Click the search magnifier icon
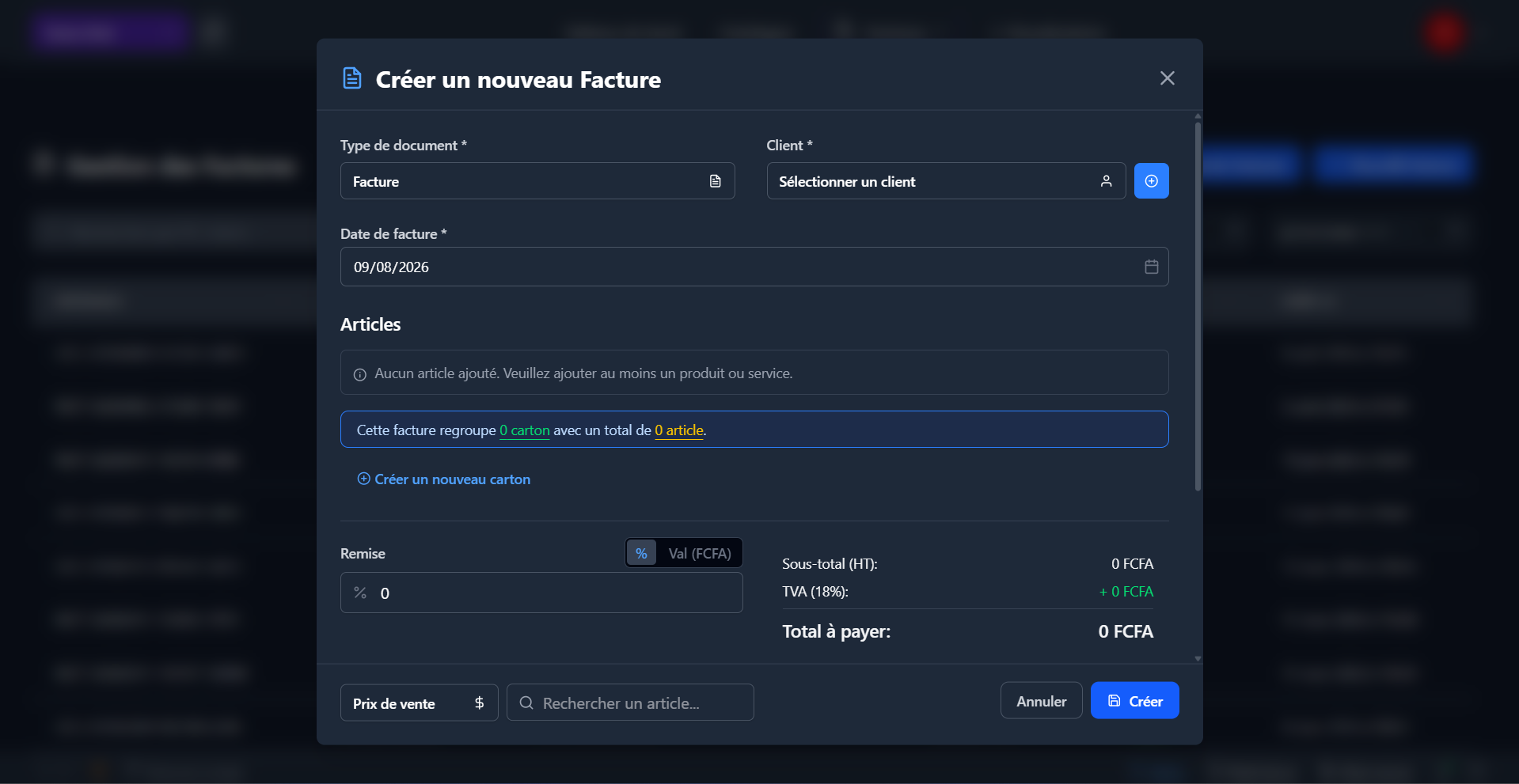 [526, 703]
